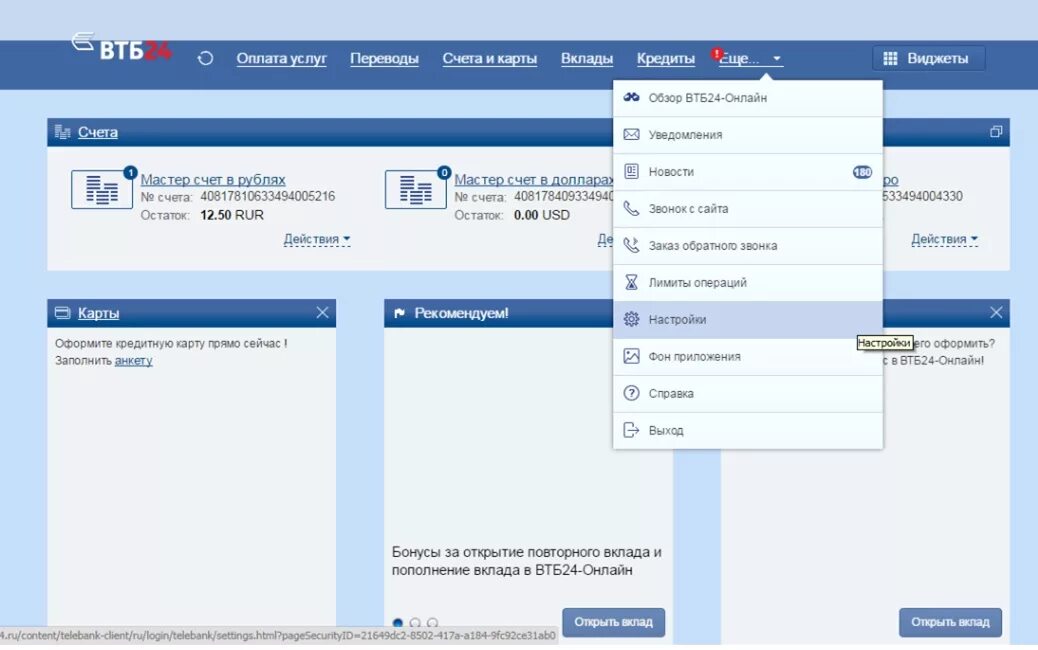This screenshot has width=1038, height=650.
Task: Click the restore window icon on Счета panel
Action: click(996, 132)
